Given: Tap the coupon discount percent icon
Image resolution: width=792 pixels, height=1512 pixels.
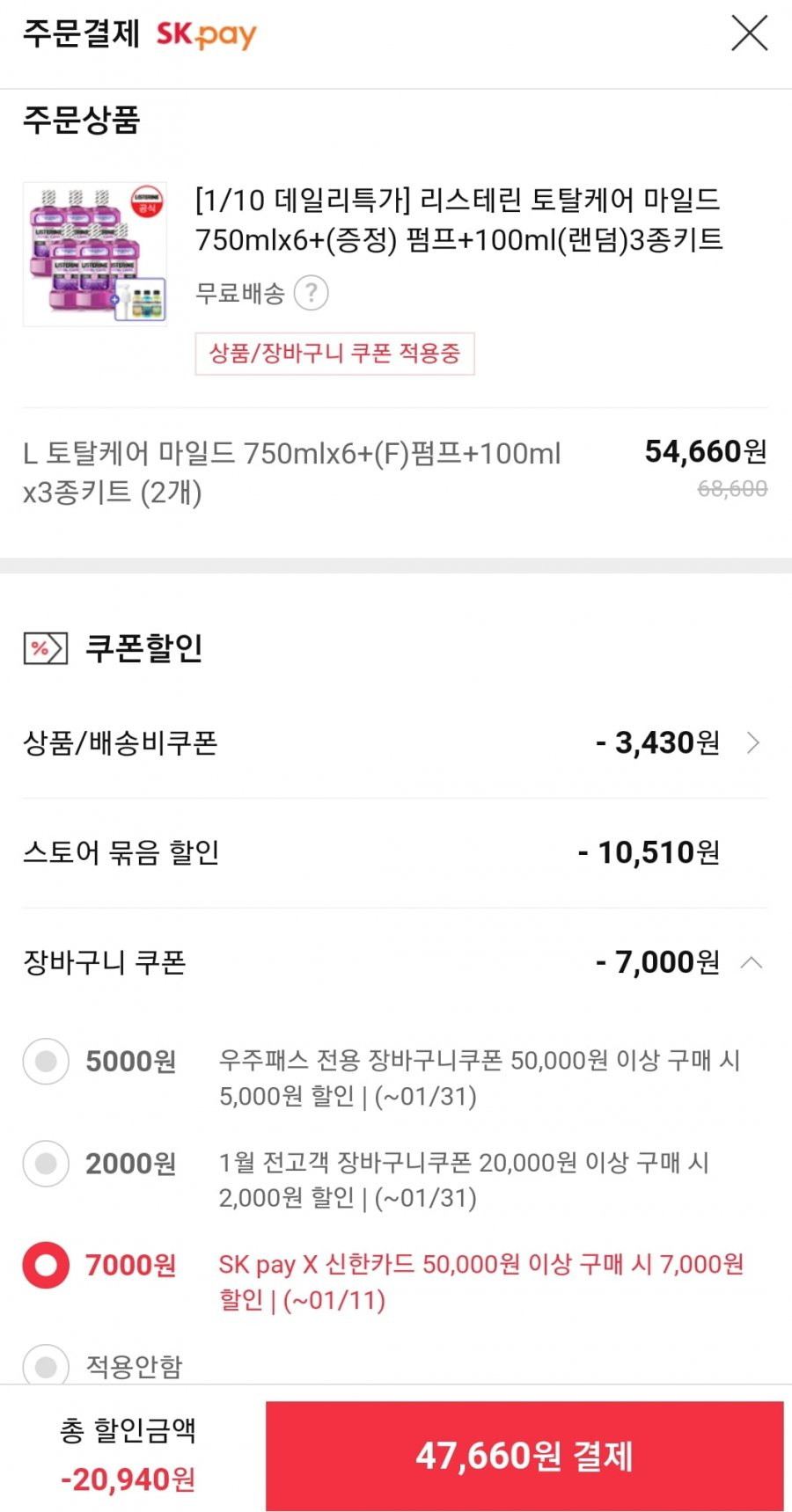Looking at the screenshot, I should (45, 649).
